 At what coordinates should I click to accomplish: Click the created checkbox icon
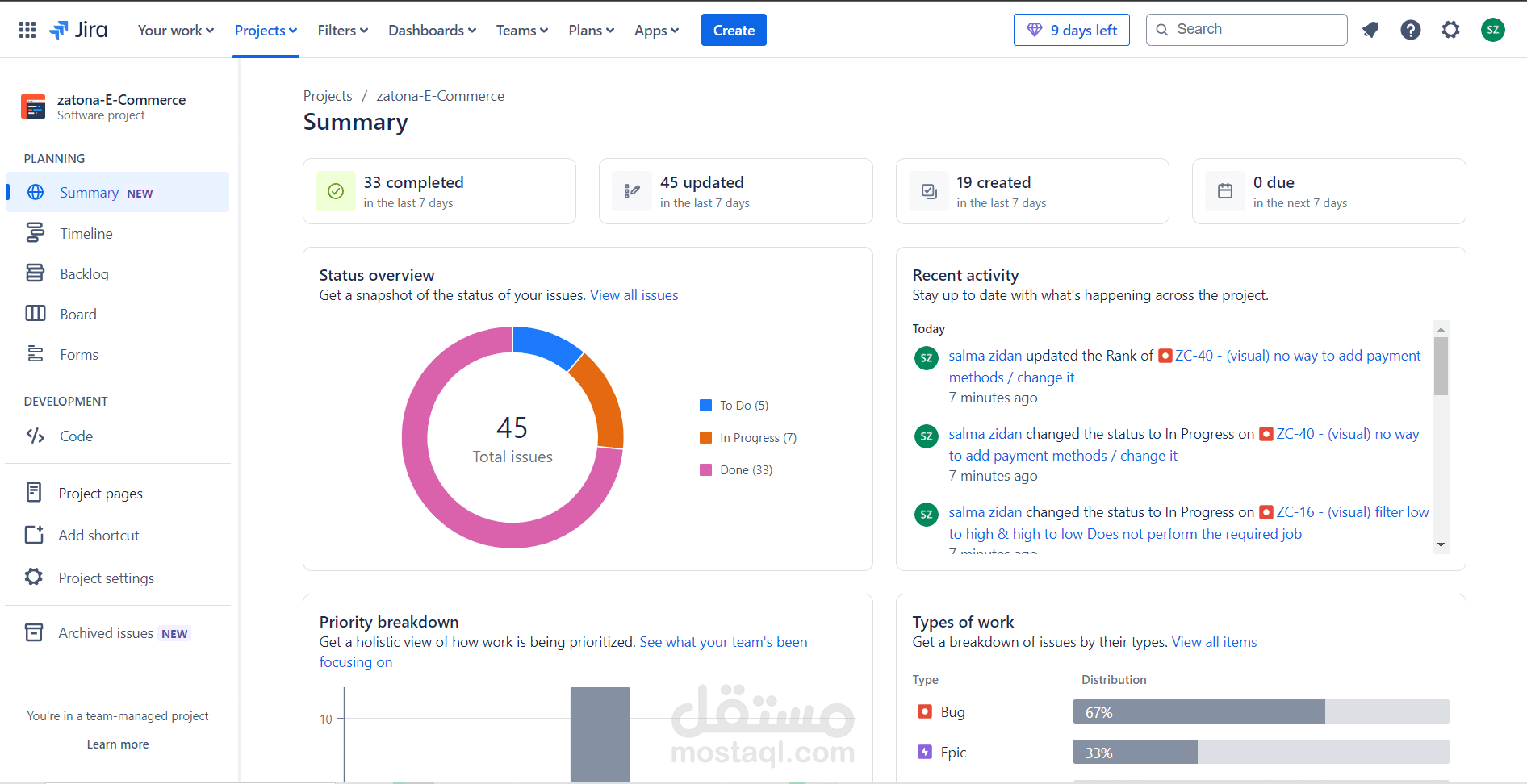pos(929,191)
